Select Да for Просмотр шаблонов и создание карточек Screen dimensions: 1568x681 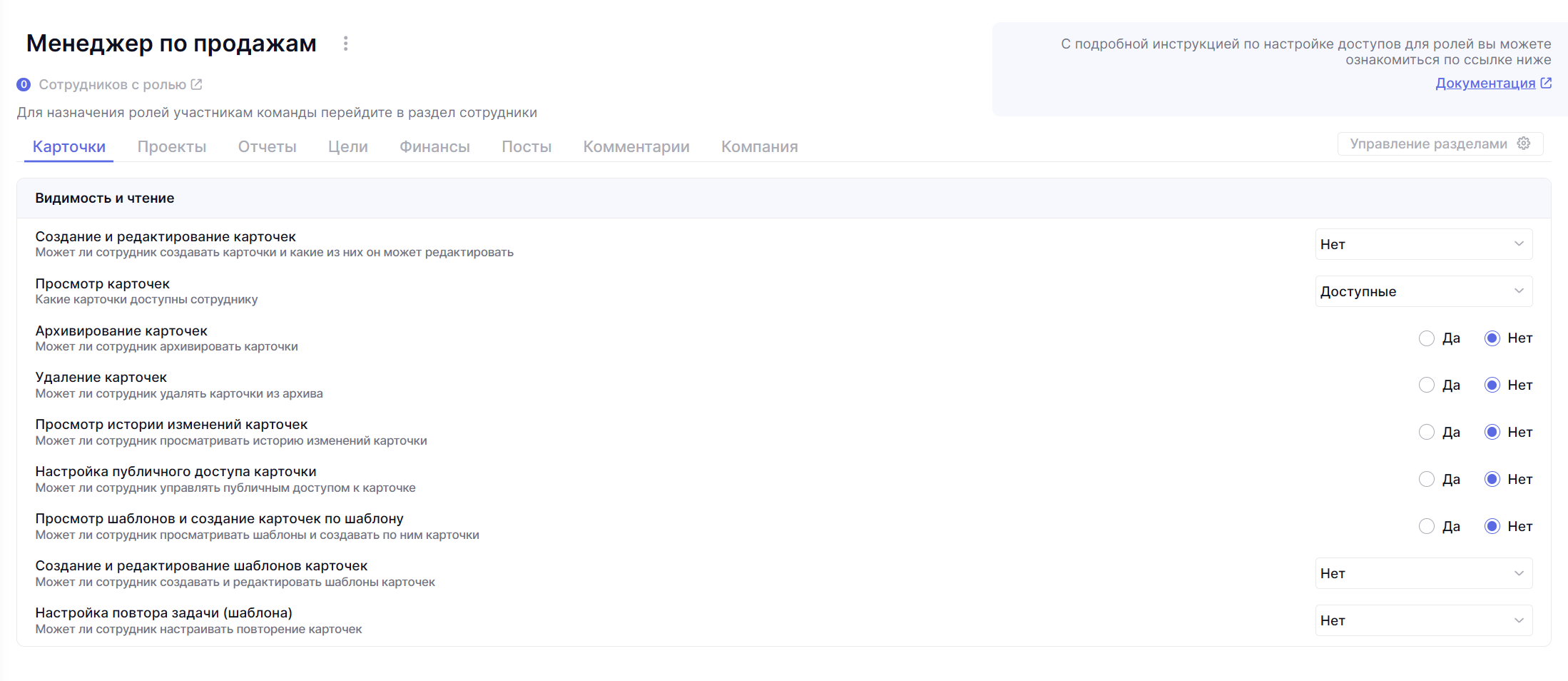coord(1427,527)
